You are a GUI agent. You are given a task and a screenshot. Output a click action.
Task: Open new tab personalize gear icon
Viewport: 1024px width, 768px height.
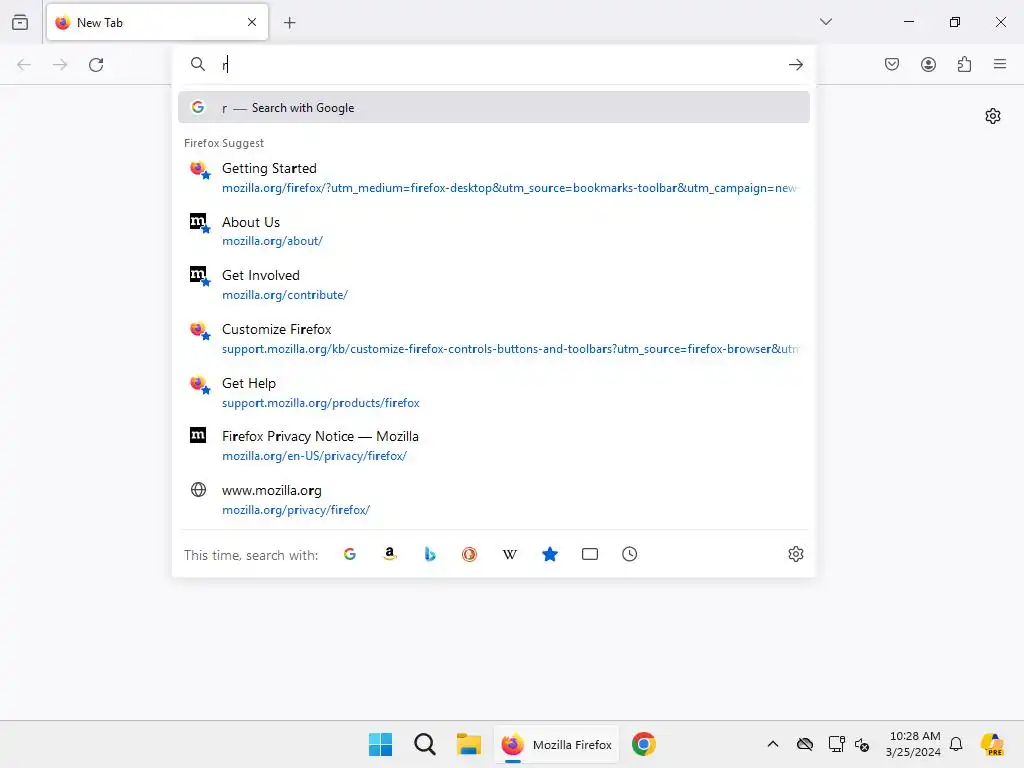coord(993,116)
